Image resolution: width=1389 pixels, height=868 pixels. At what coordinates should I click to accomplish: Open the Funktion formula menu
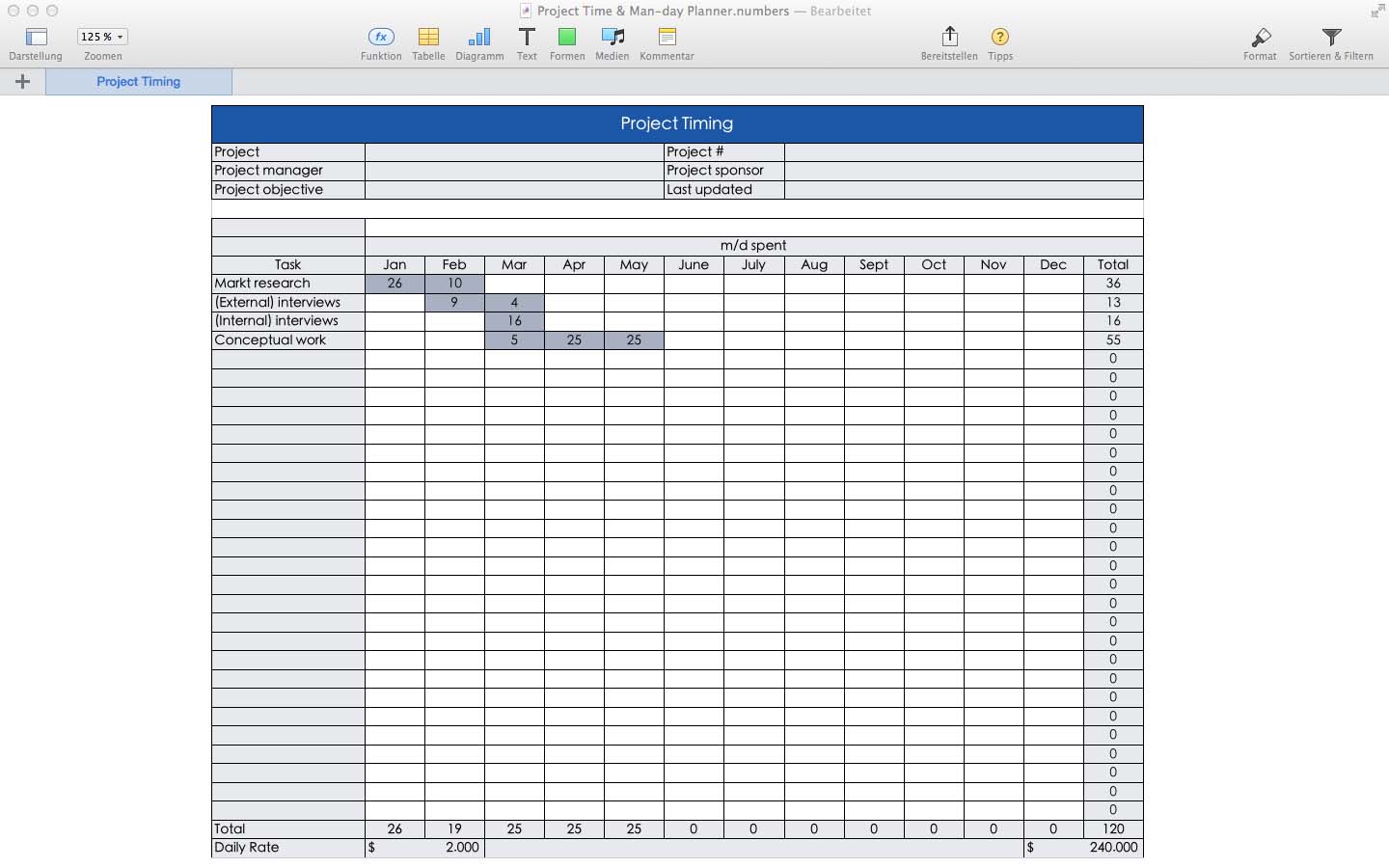381,38
